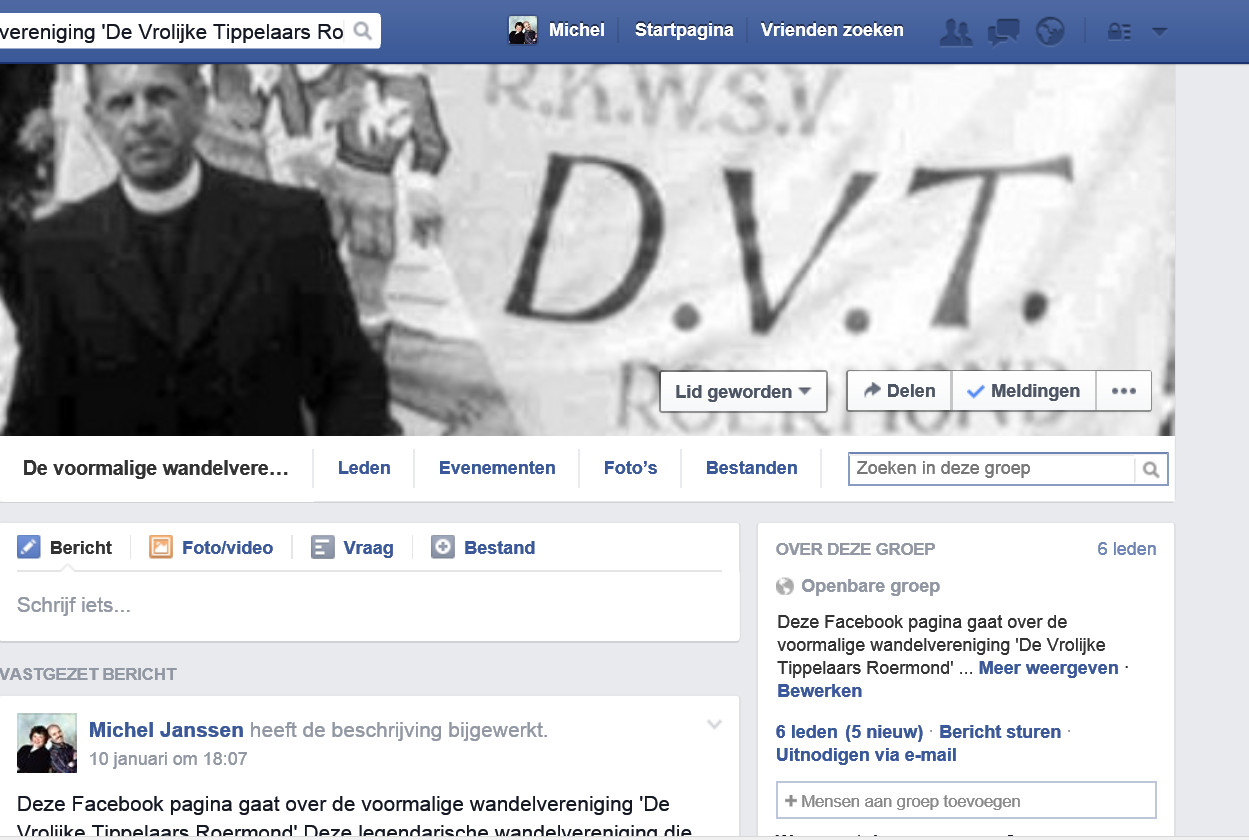Switch to the Foto's tab
Image resolution: width=1249 pixels, height=840 pixels.
[631, 468]
